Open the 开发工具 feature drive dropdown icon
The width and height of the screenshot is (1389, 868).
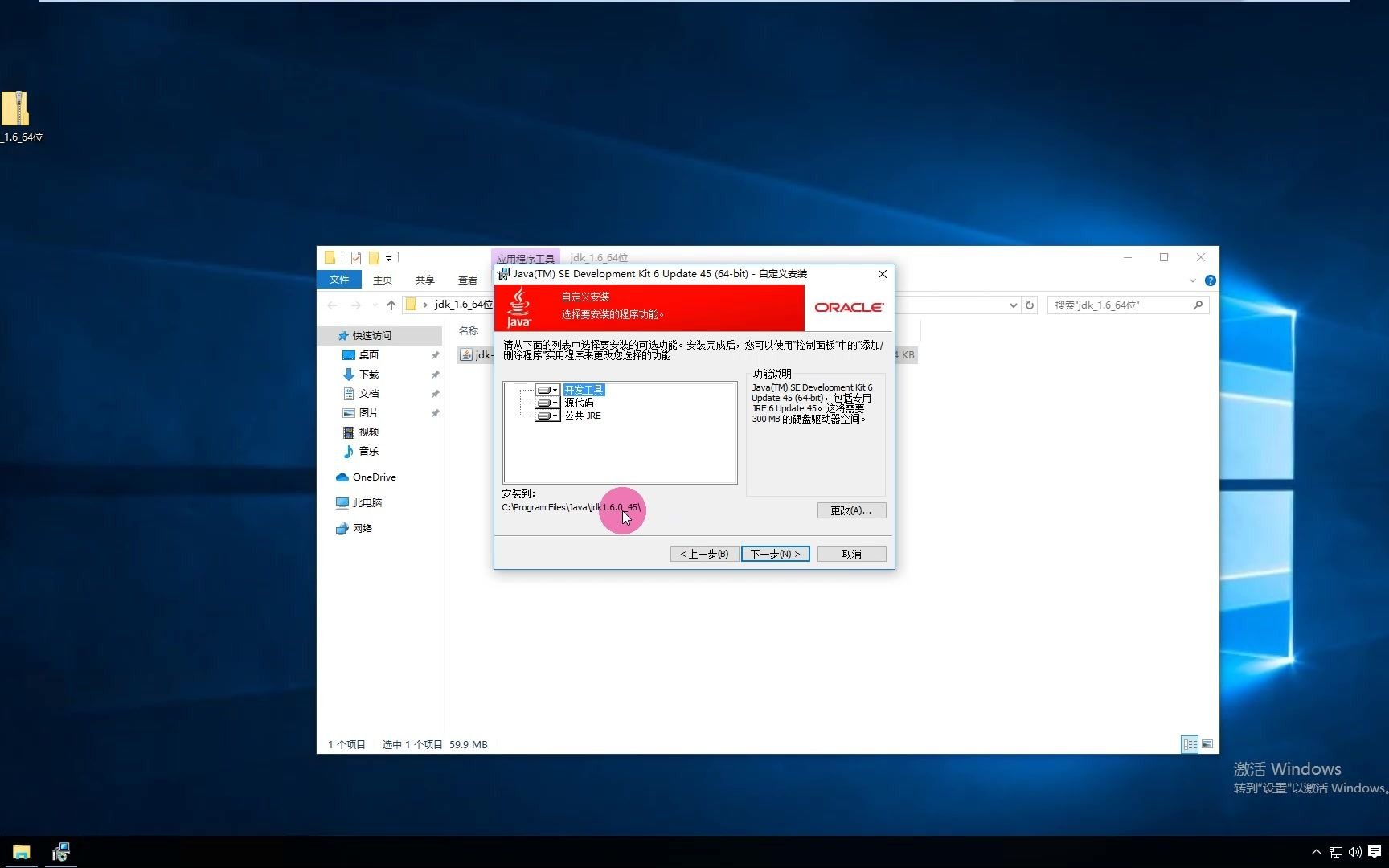pos(547,390)
